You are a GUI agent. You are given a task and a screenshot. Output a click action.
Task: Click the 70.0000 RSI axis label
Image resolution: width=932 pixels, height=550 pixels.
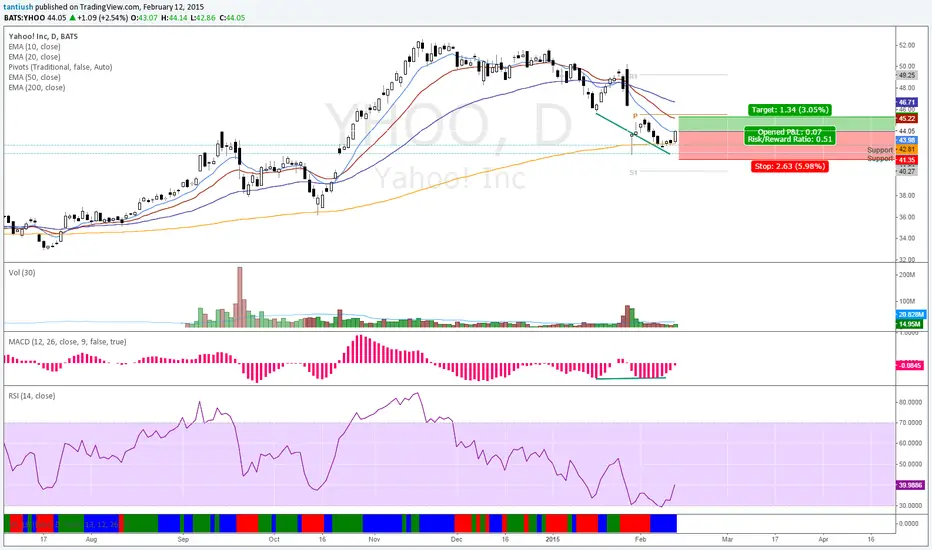(911, 423)
